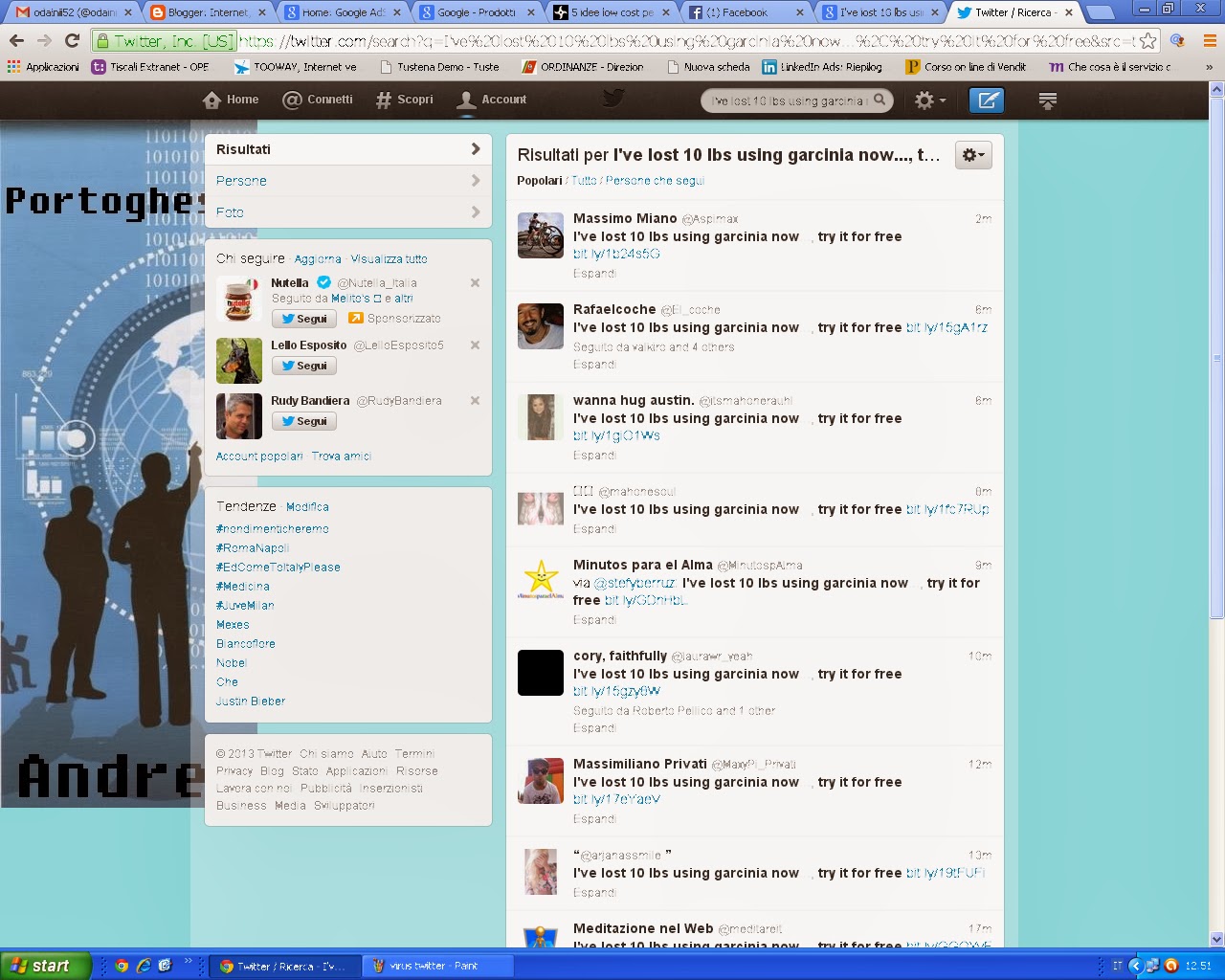Image resolution: width=1225 pixels, height=980 pixels.
Task: Expand the Risultati sidebar row
Action: pyautogui.click(x=348, y=149)
